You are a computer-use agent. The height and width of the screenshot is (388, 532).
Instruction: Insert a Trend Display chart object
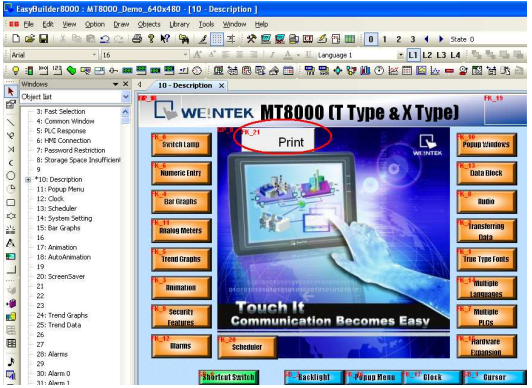click(x=393, y=71)
